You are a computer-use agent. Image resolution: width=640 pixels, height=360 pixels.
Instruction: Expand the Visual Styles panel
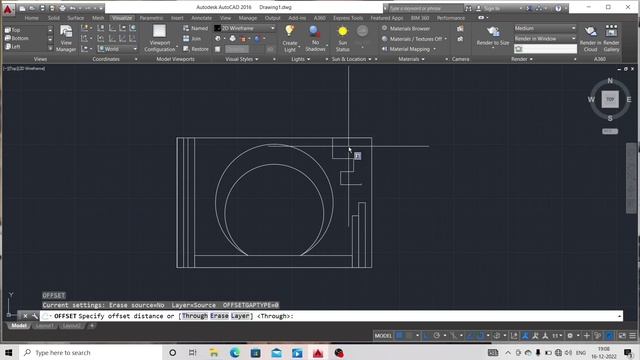click(242, 59)
